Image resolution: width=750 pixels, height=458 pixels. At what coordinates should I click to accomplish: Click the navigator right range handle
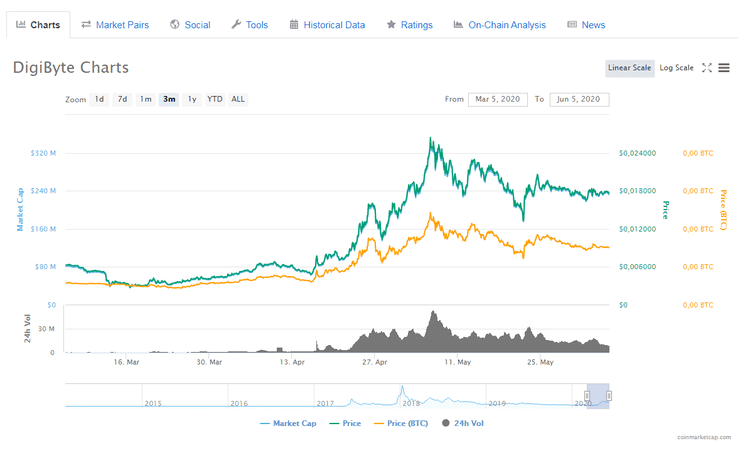pos(608,396)
